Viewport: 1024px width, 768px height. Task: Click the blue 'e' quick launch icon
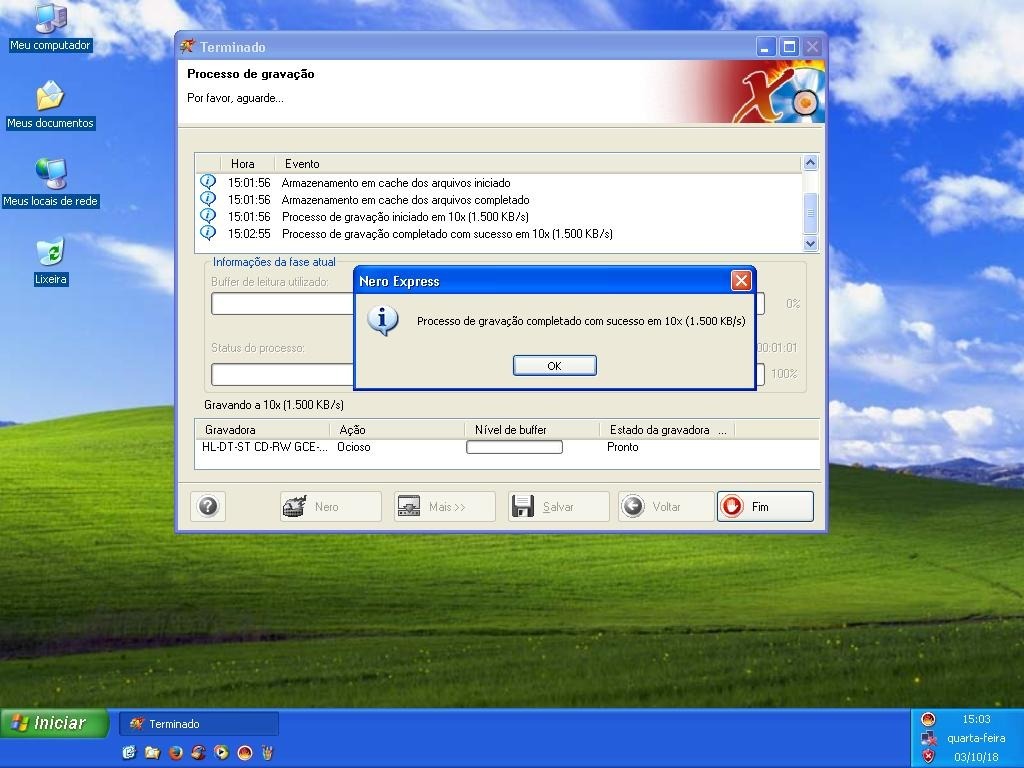(x=129, y=752)
